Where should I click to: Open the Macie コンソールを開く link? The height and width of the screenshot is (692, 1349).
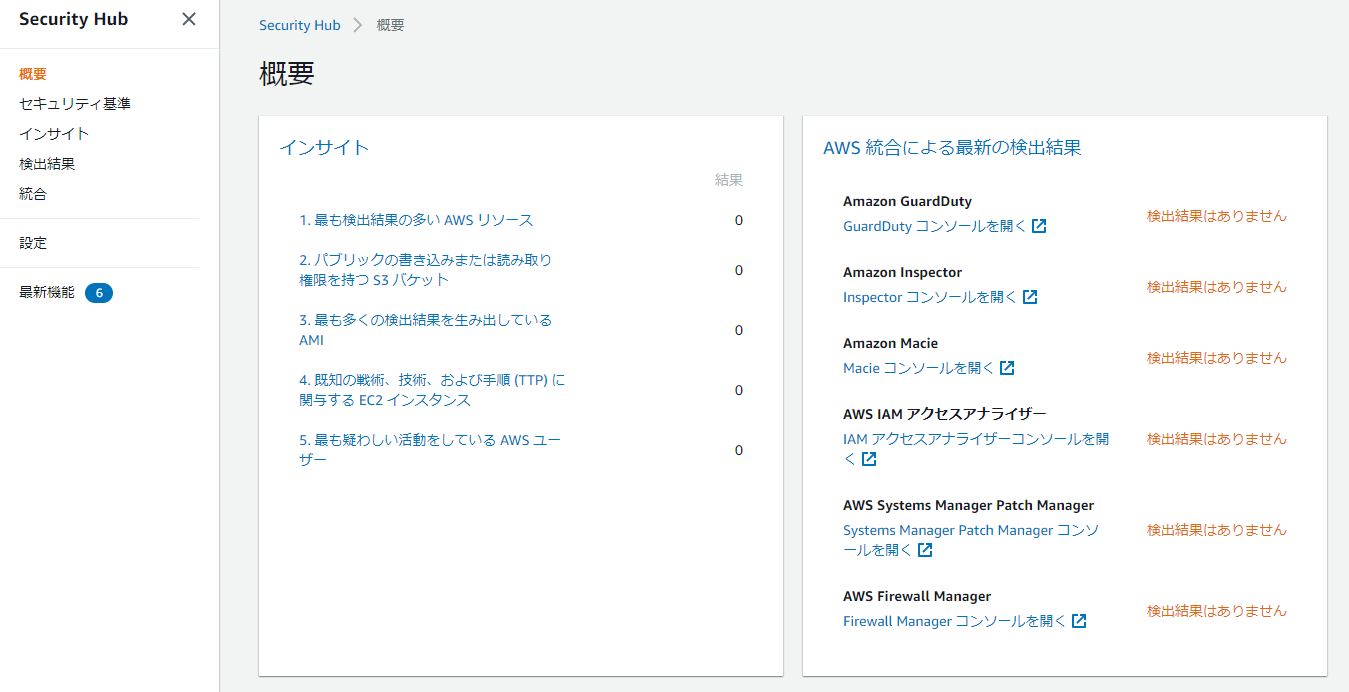tap(919, 368)
